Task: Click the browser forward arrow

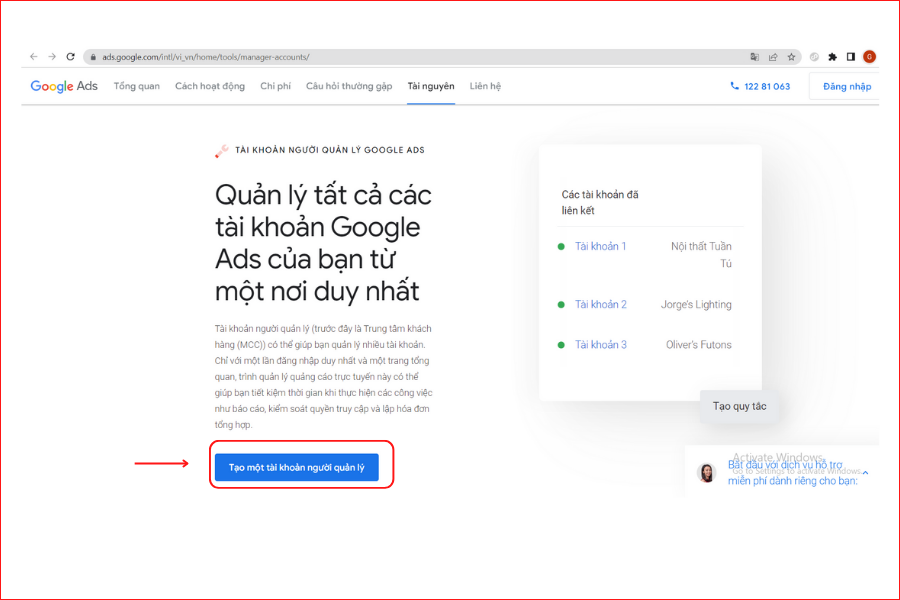Action: [x=52, y=57]
